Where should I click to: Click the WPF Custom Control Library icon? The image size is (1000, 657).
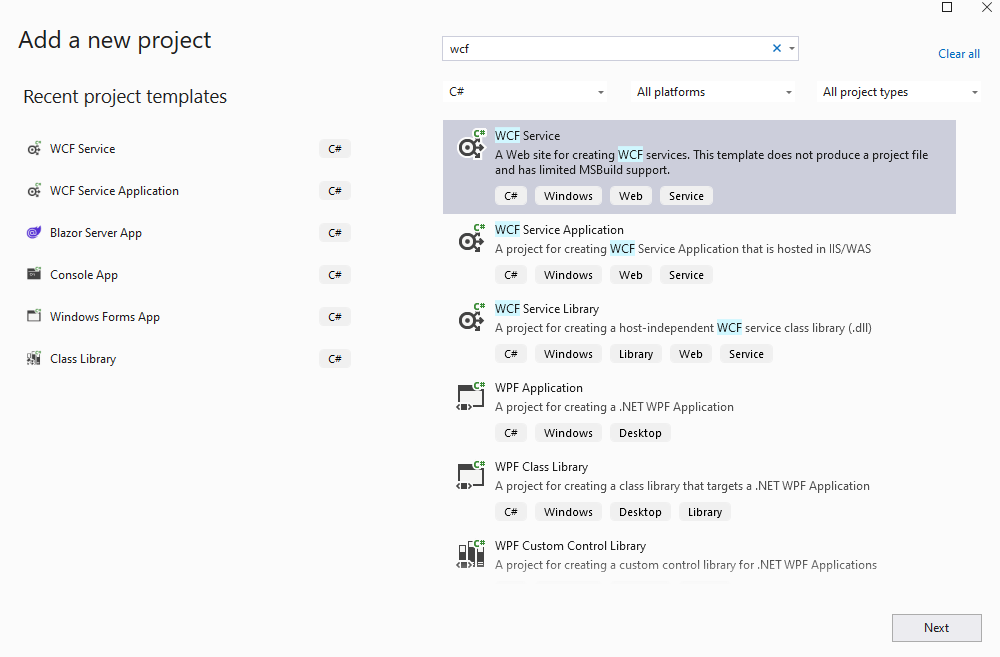tap(471, 554)
